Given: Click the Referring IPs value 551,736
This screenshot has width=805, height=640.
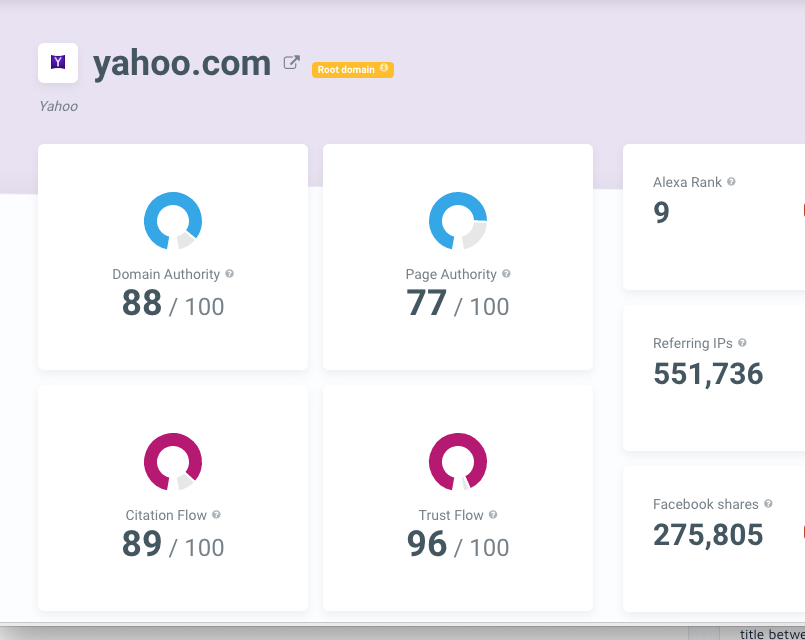Looking at the screenshot, I should point(708,373).
